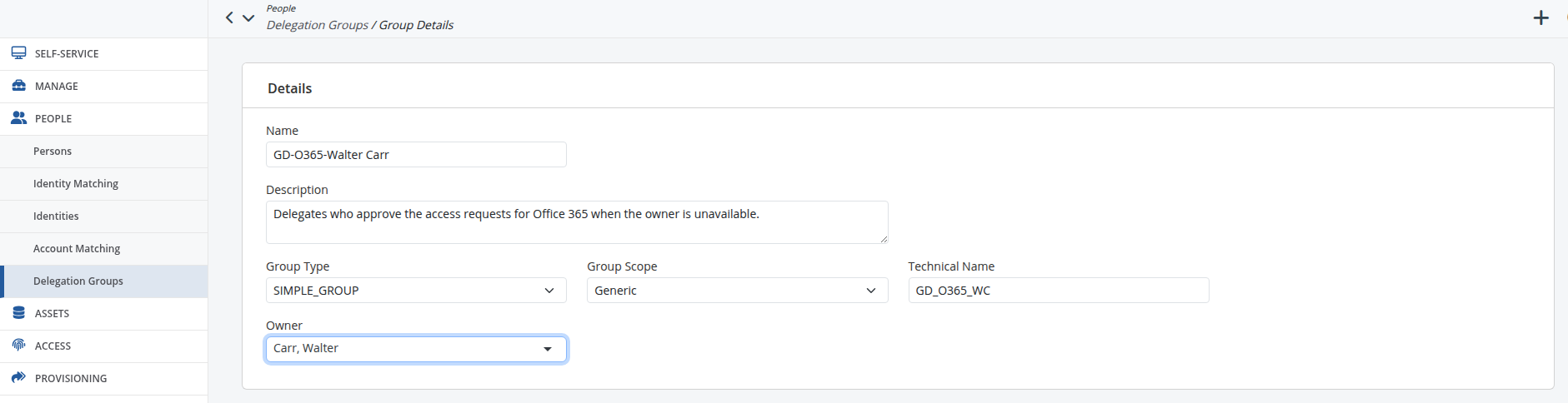This screenshot has width=1568, height=403.
Task: Click the Description resize handle corner
Action: click(883, 239)
